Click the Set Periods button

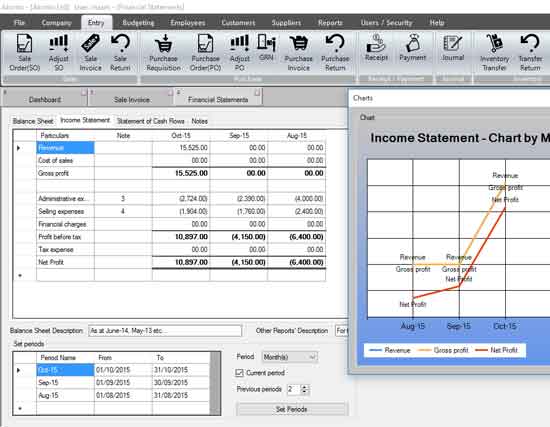click(x=292, y=409)
